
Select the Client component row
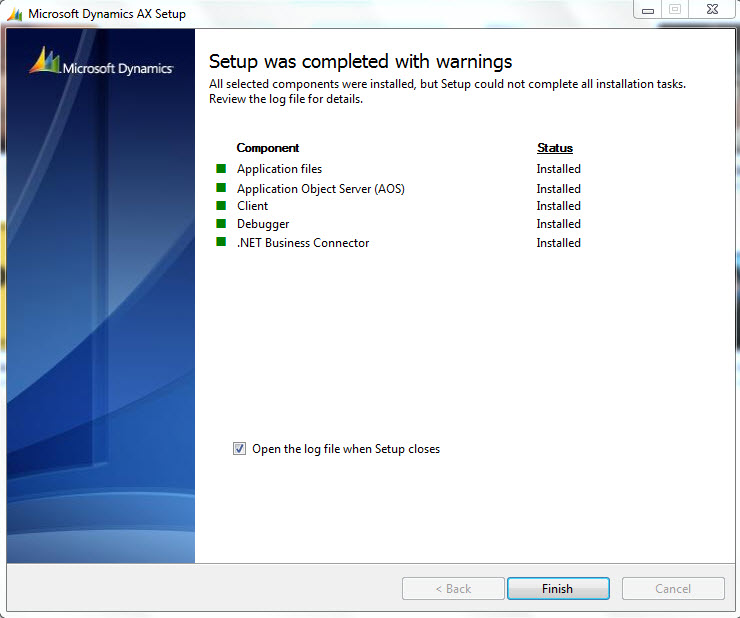(x=398, y=206)
